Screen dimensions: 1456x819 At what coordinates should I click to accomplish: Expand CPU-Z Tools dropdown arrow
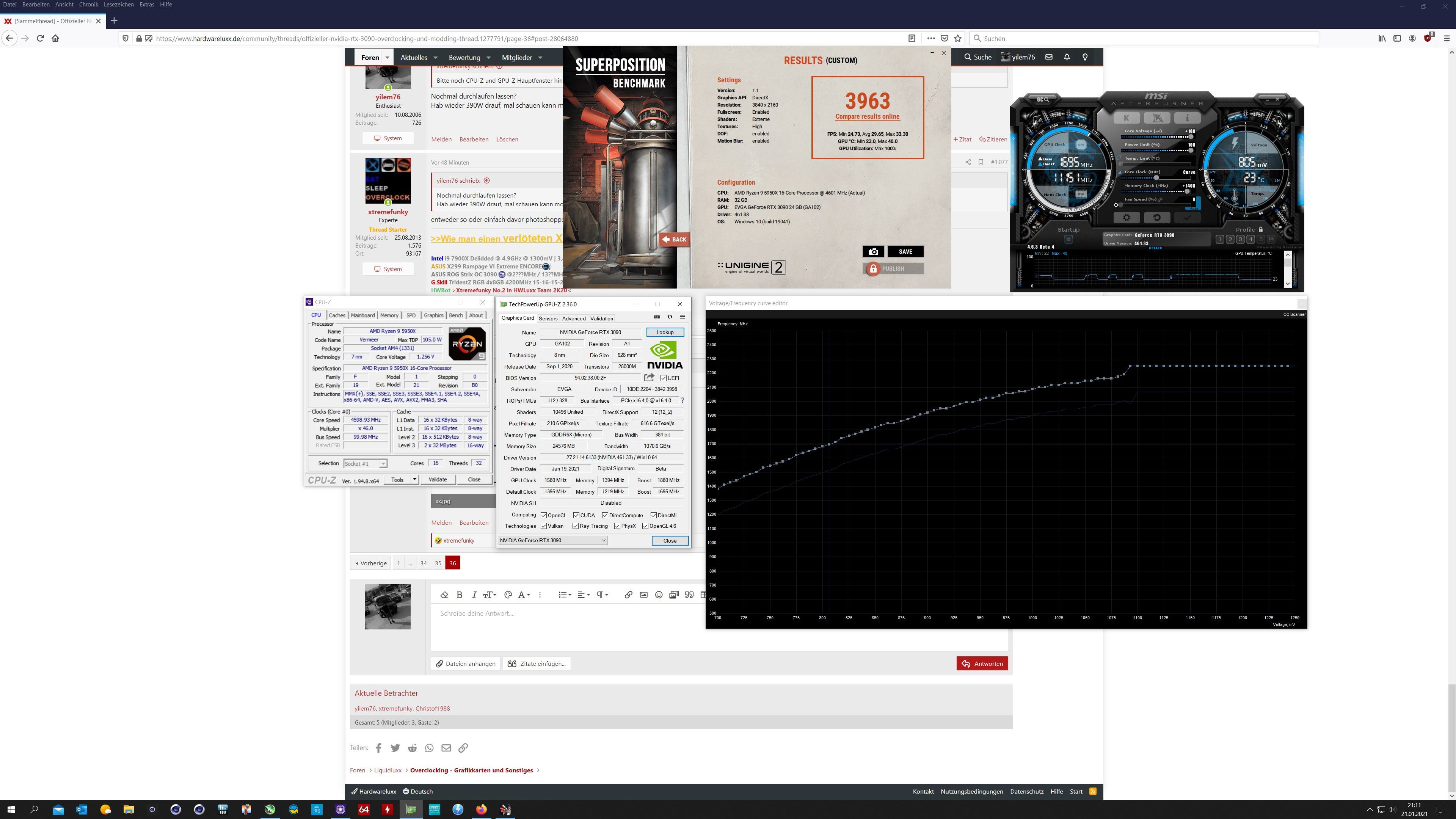414,479
